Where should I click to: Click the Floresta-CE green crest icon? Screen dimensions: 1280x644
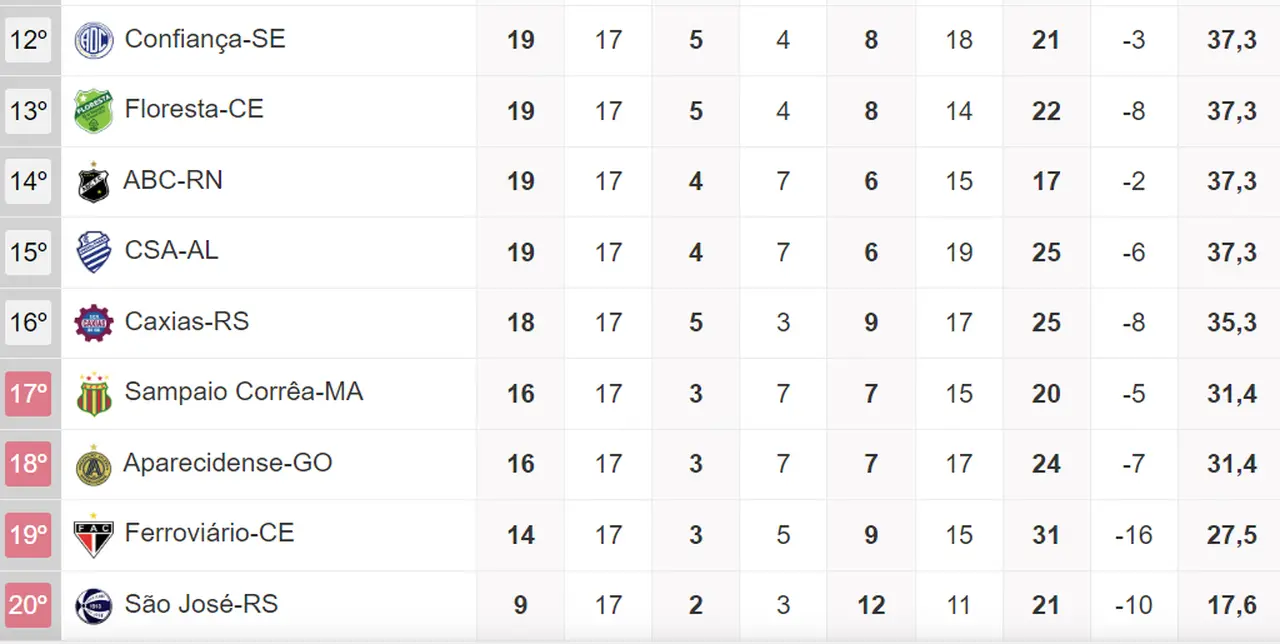coord(94,111)
